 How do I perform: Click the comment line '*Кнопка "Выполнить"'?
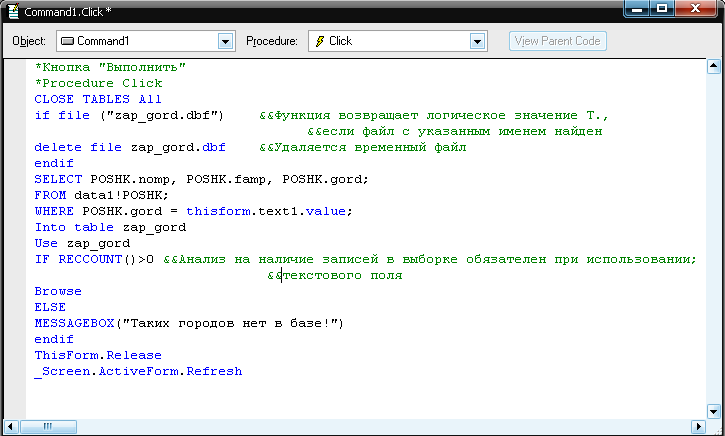point(110,67)
